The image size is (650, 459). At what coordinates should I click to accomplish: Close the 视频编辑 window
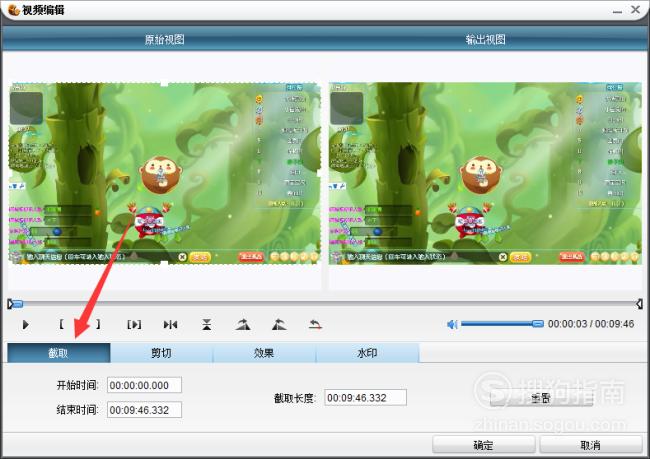(635, 10)
